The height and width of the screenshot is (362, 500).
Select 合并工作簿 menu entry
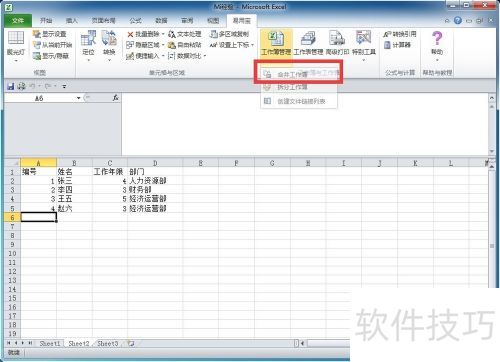click(x=299, y=75)
